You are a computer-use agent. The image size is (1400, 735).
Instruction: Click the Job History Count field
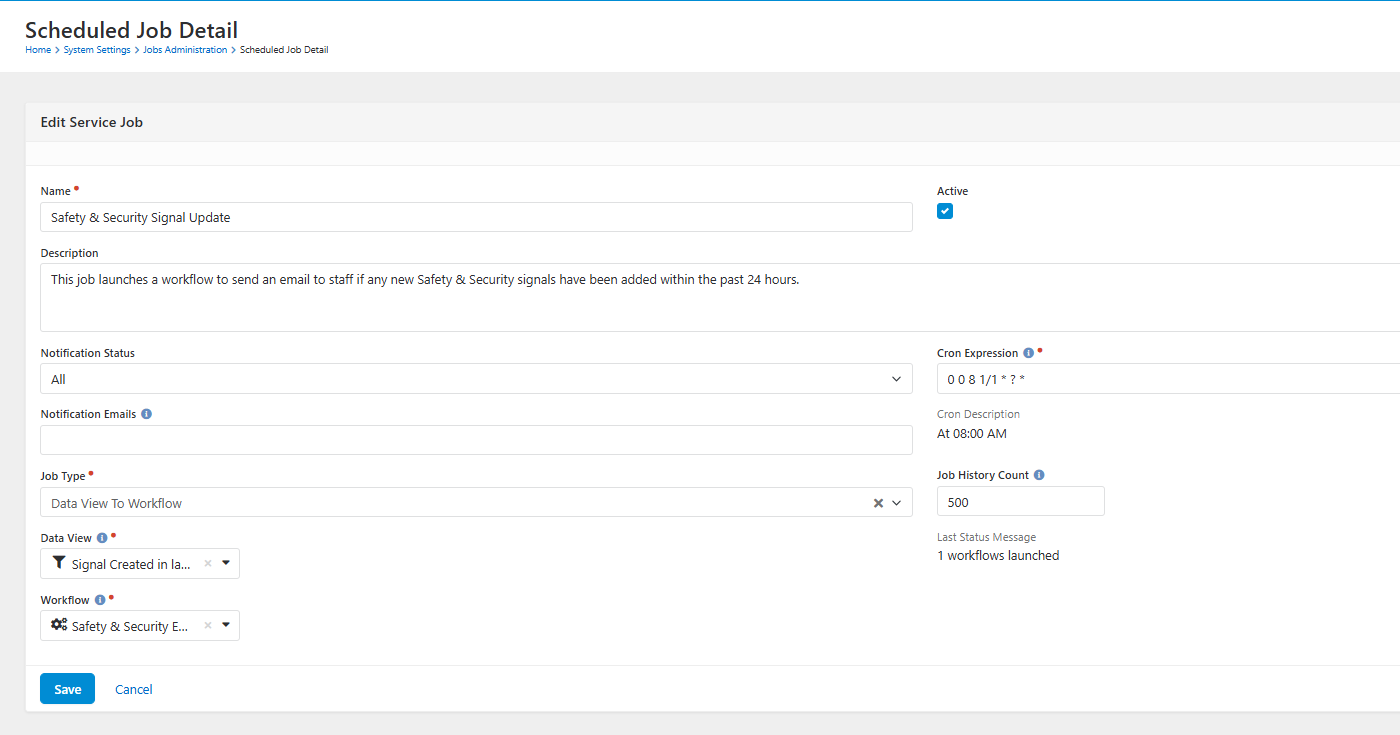point(1021,502)
